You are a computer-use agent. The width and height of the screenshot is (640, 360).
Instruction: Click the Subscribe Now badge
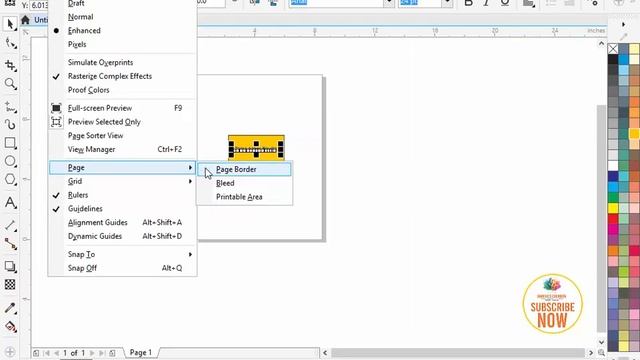point(552,304)
